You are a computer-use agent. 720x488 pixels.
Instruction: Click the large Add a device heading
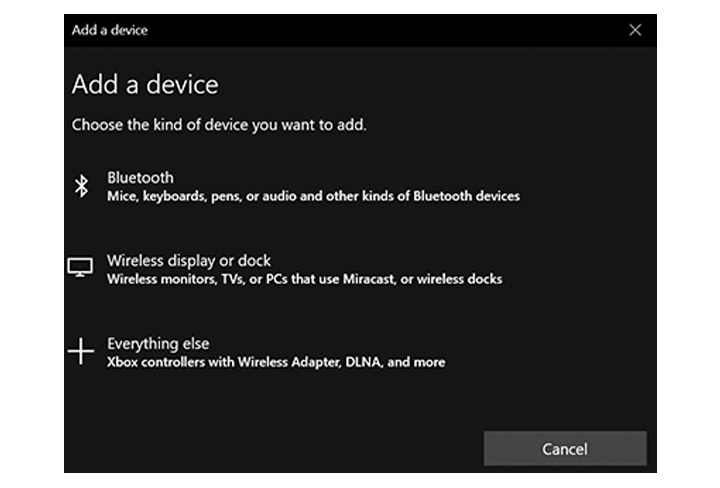coord(145,84)
